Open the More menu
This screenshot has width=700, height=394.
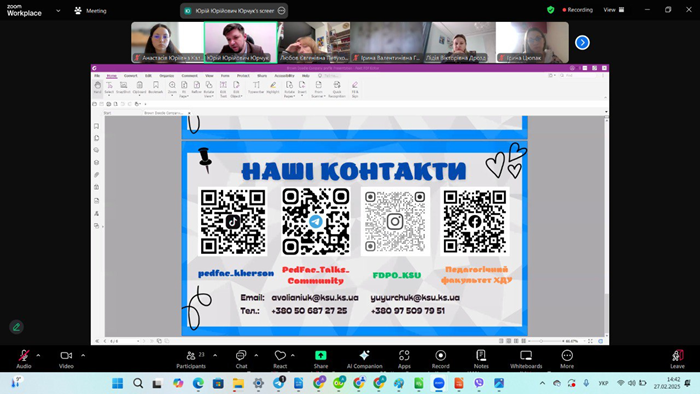point(567,359)
